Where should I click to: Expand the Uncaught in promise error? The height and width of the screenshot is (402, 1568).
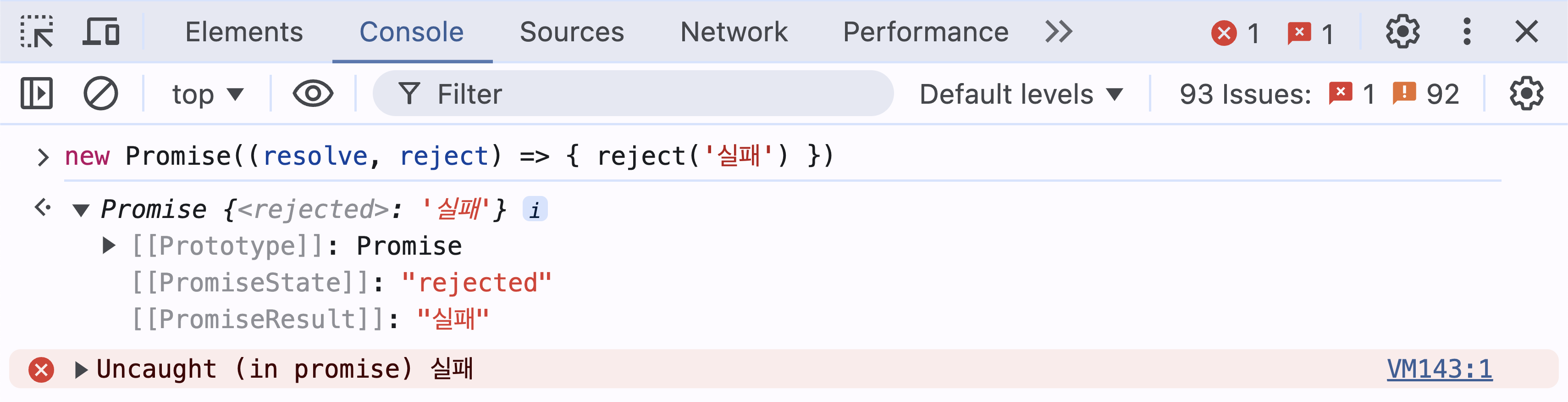pyautogui.click(x=80, y=370)
